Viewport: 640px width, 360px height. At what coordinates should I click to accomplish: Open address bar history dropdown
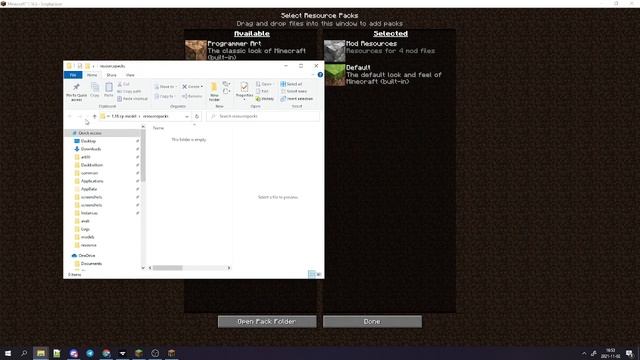(187, 116)
